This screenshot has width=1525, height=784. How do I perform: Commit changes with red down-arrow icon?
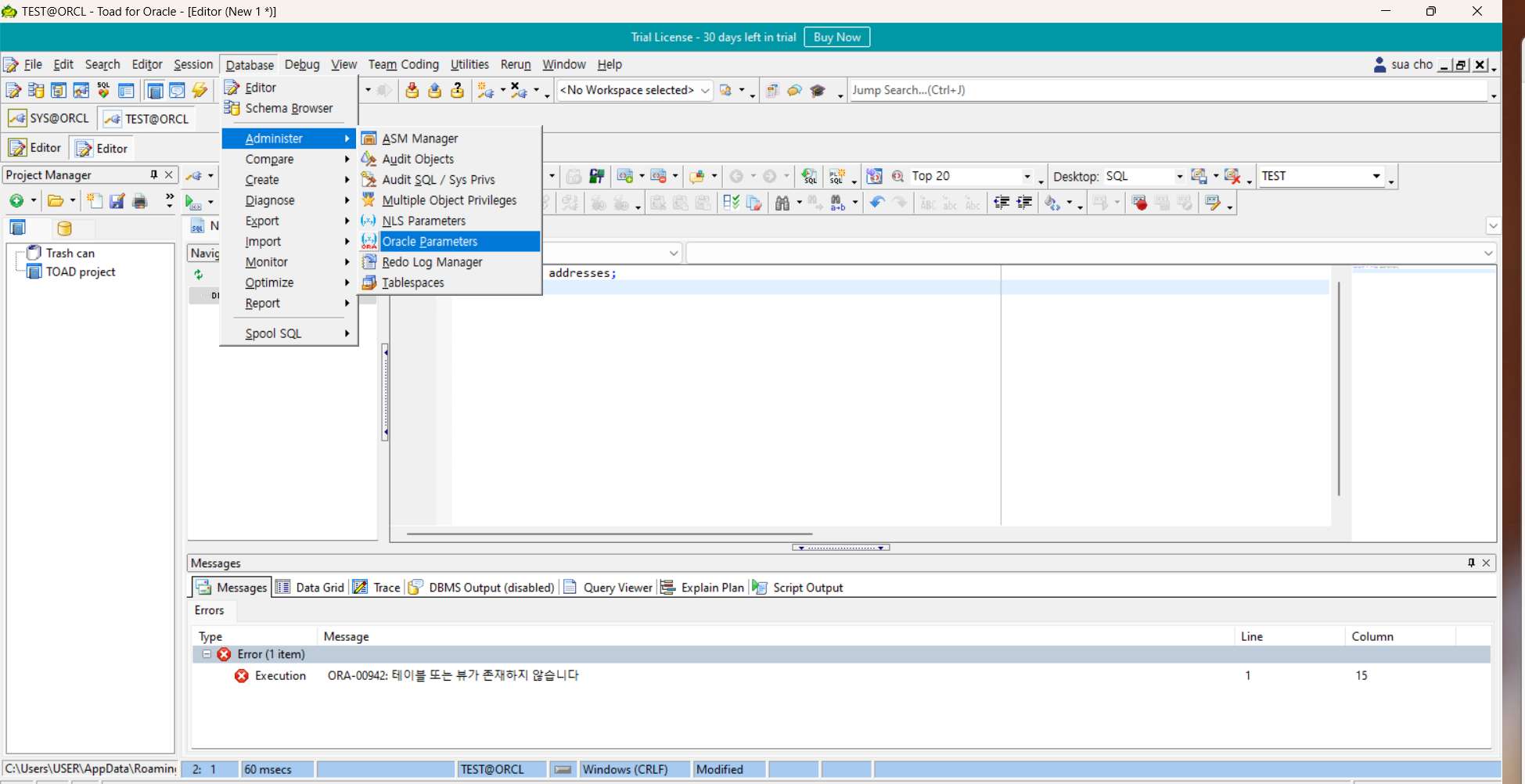[x=412, y=91]
